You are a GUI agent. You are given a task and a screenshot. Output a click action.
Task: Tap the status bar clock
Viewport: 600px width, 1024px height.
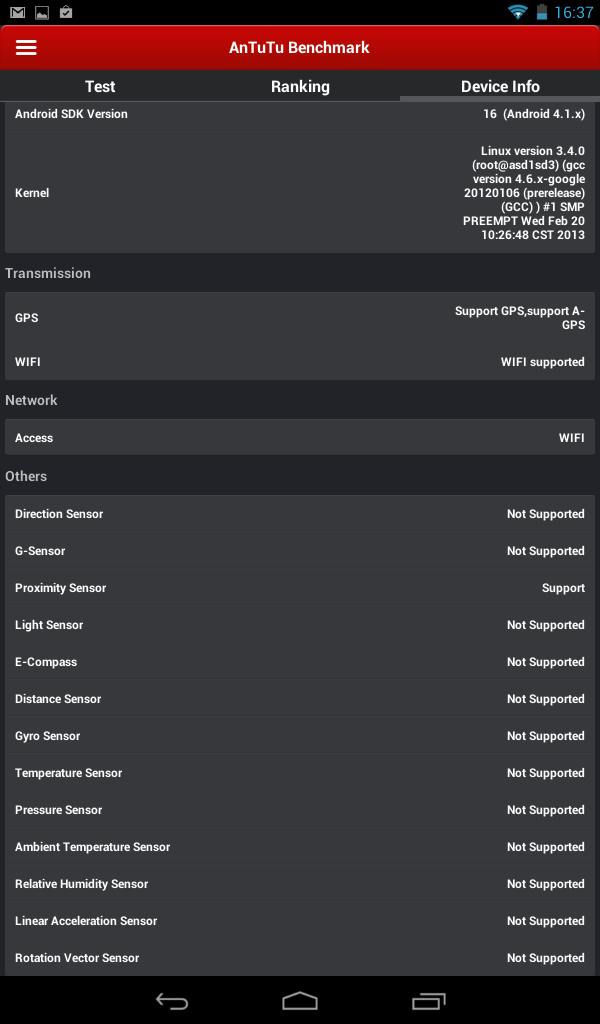tap(573, 13)
